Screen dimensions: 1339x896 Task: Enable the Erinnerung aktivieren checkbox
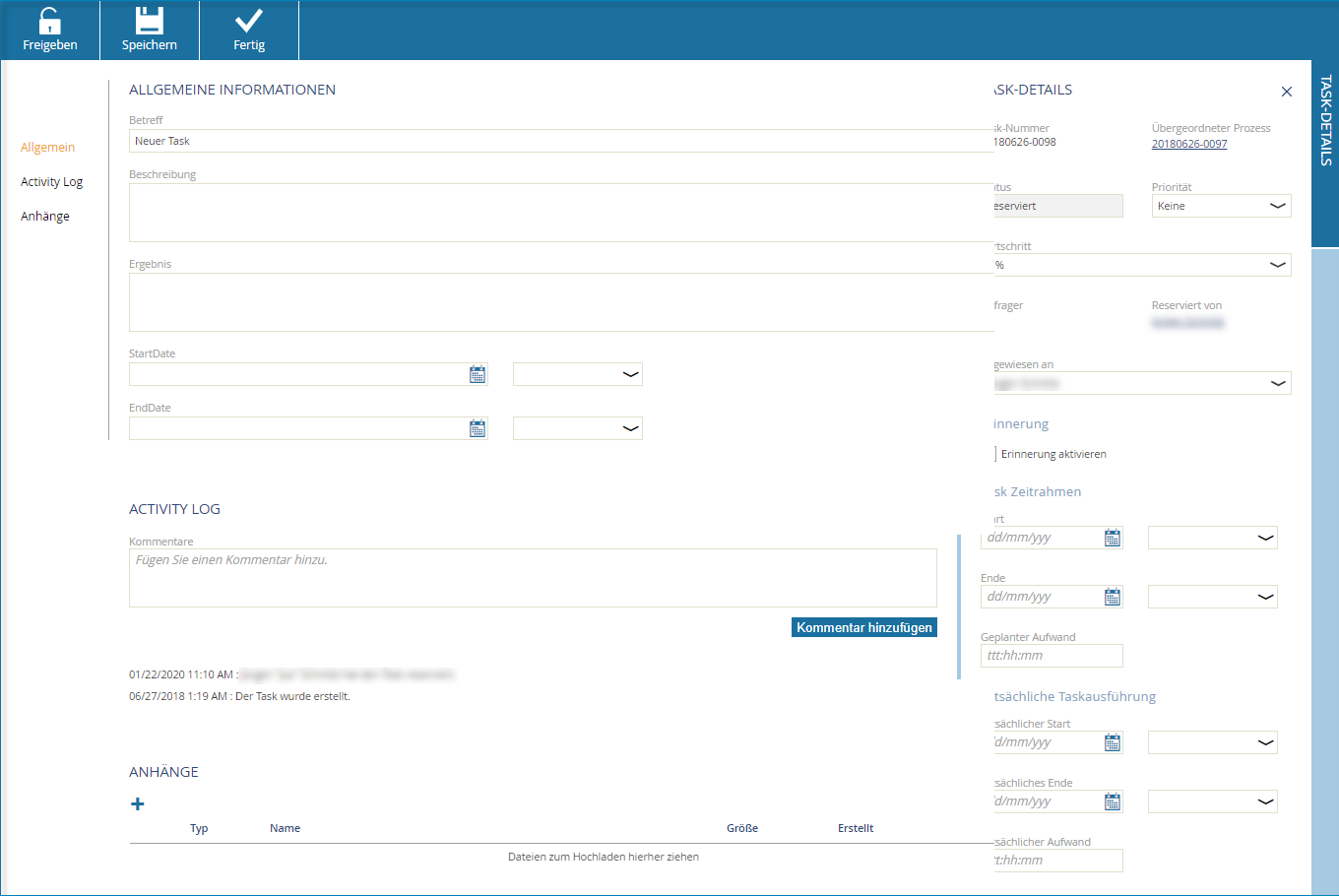coord(994,454)
